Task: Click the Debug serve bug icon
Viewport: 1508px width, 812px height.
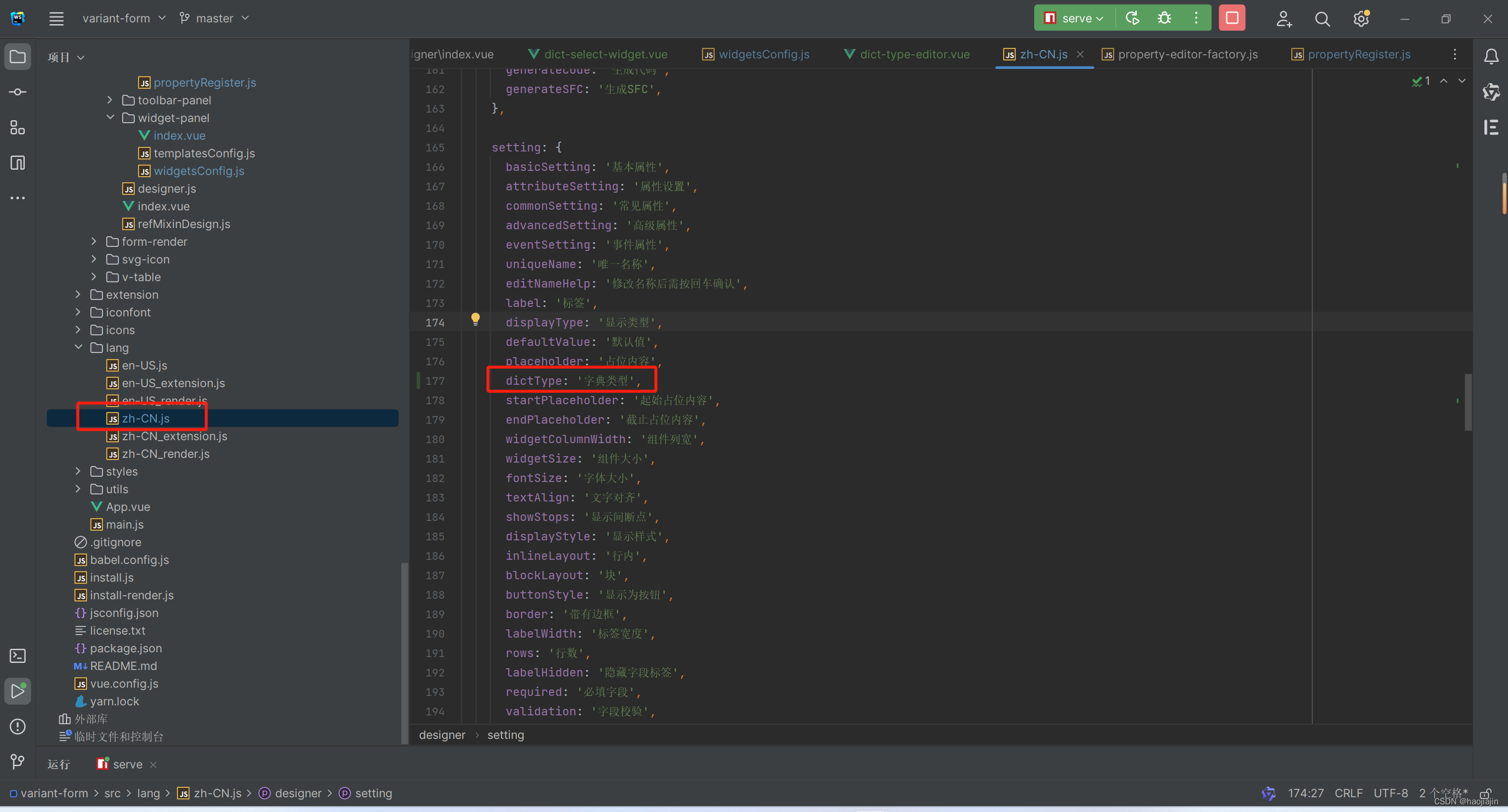Action: tap(1164, 18)
